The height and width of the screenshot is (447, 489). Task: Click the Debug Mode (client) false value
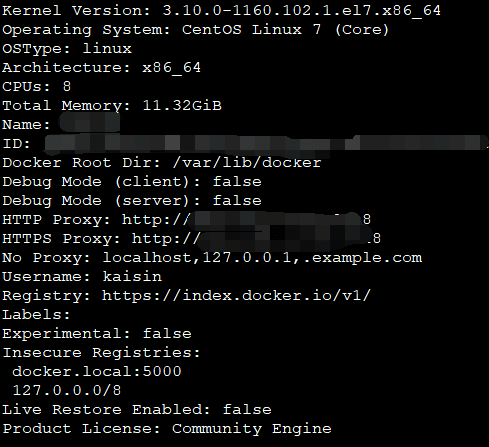click(x=237, y=182)
